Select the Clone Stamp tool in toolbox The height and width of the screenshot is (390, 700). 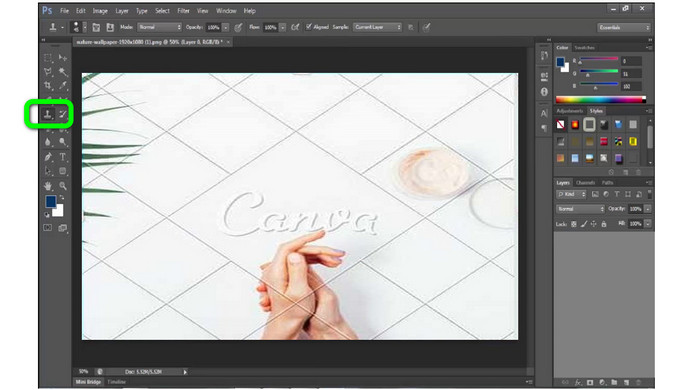[x=47, y=114]
